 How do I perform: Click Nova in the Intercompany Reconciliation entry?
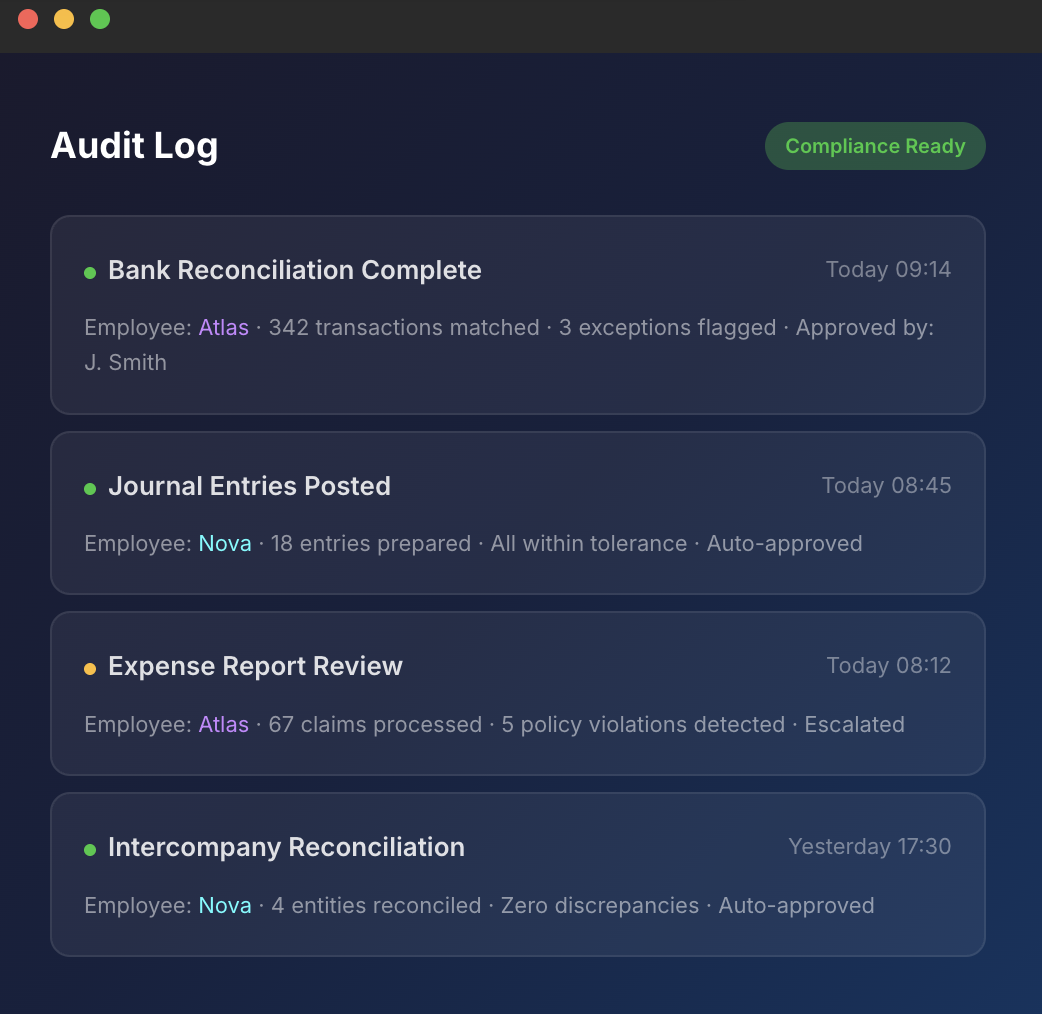point(224,906)
